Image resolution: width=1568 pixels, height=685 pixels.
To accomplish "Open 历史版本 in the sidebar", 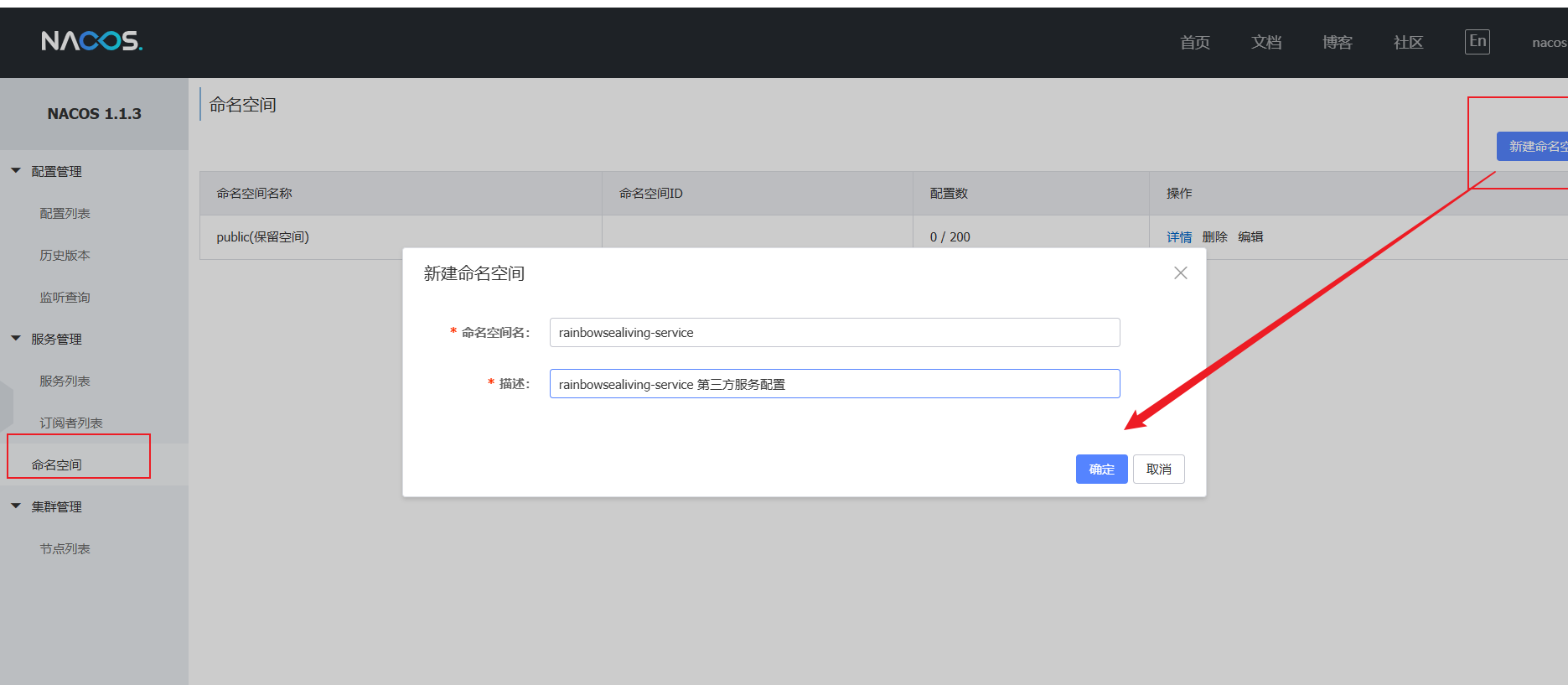I will tap(65, 255).
